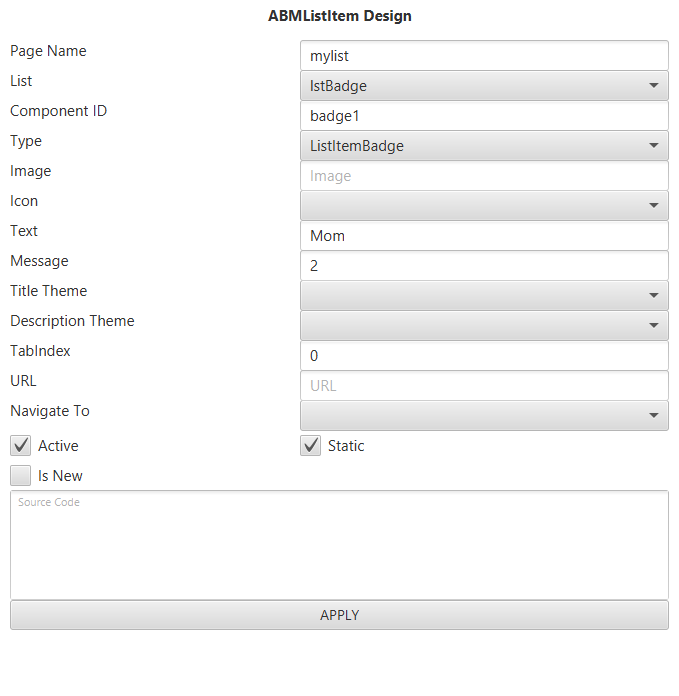Click the Message field showing 2
This screenshot has width=679, height=696.
[x=484, y=266]
